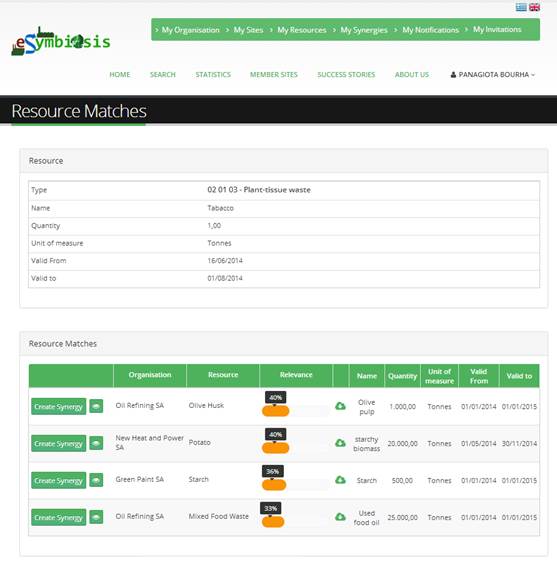Click the 36% relevance bar for Starch

coord(274,485)
